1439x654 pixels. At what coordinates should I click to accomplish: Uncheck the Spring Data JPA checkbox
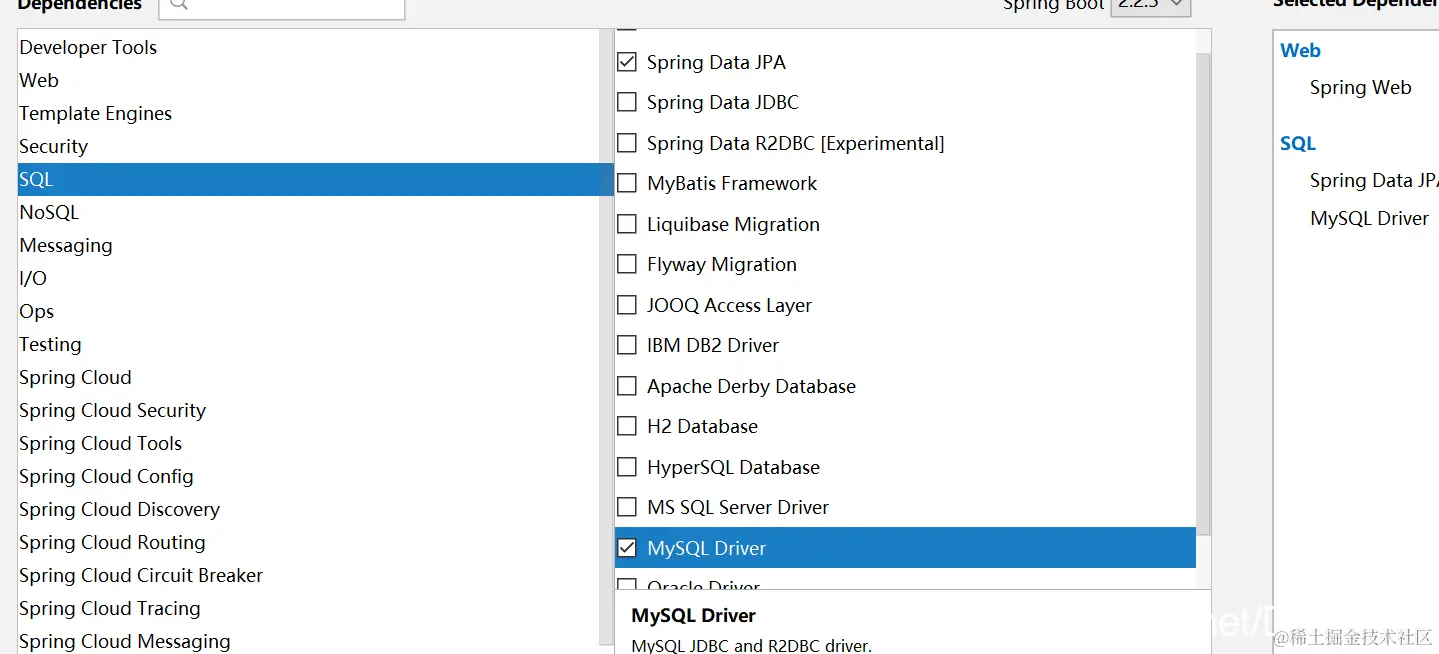pos(627,62)
